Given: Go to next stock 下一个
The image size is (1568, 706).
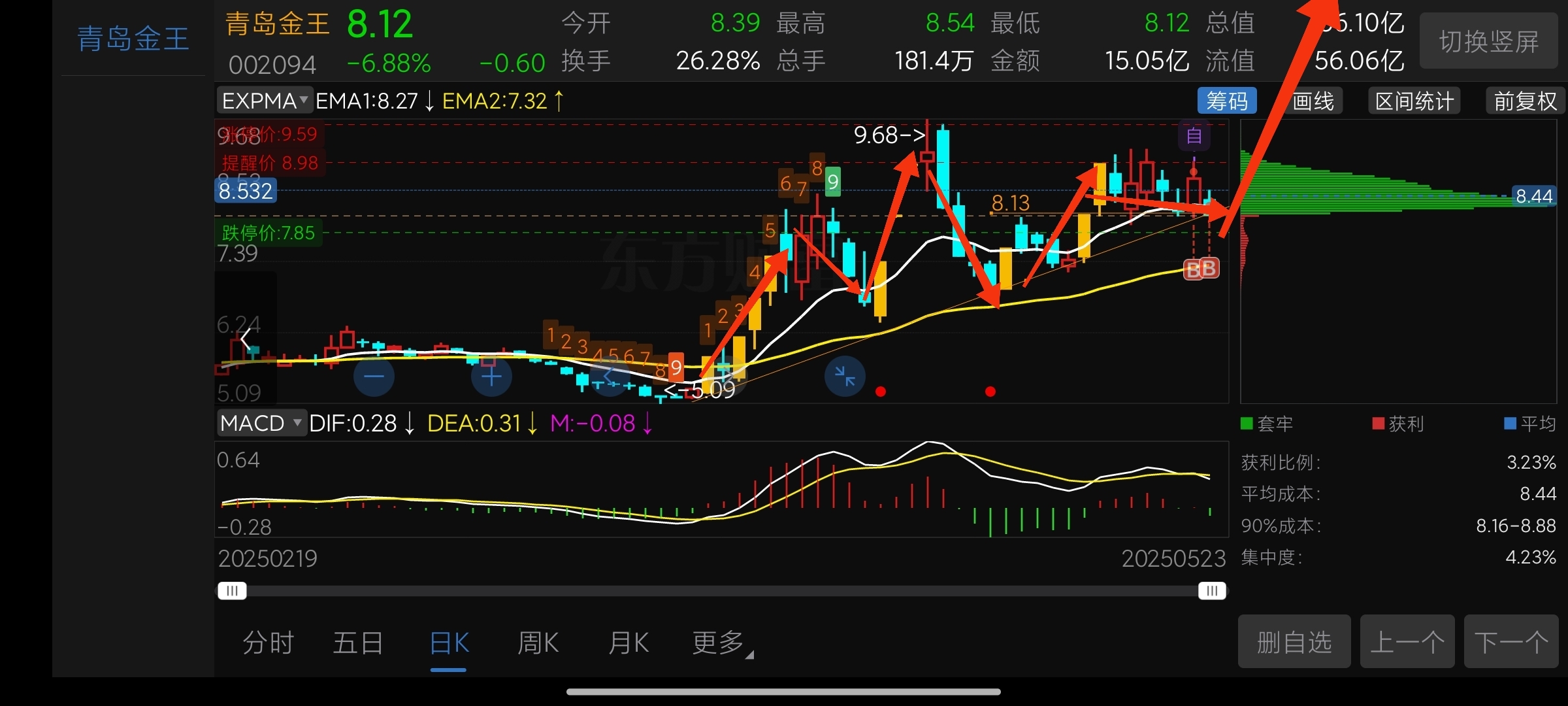Looking at the screenshot, I should [1511, 642].
